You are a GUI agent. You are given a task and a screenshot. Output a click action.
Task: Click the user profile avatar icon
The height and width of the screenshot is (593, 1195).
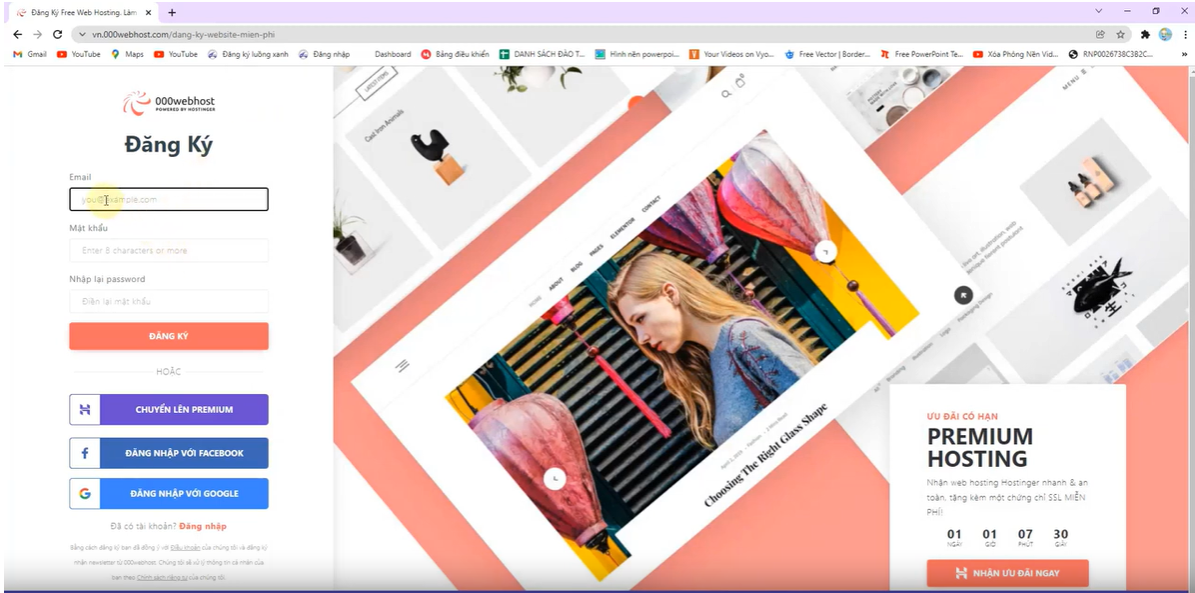[x=1165, y=34]
